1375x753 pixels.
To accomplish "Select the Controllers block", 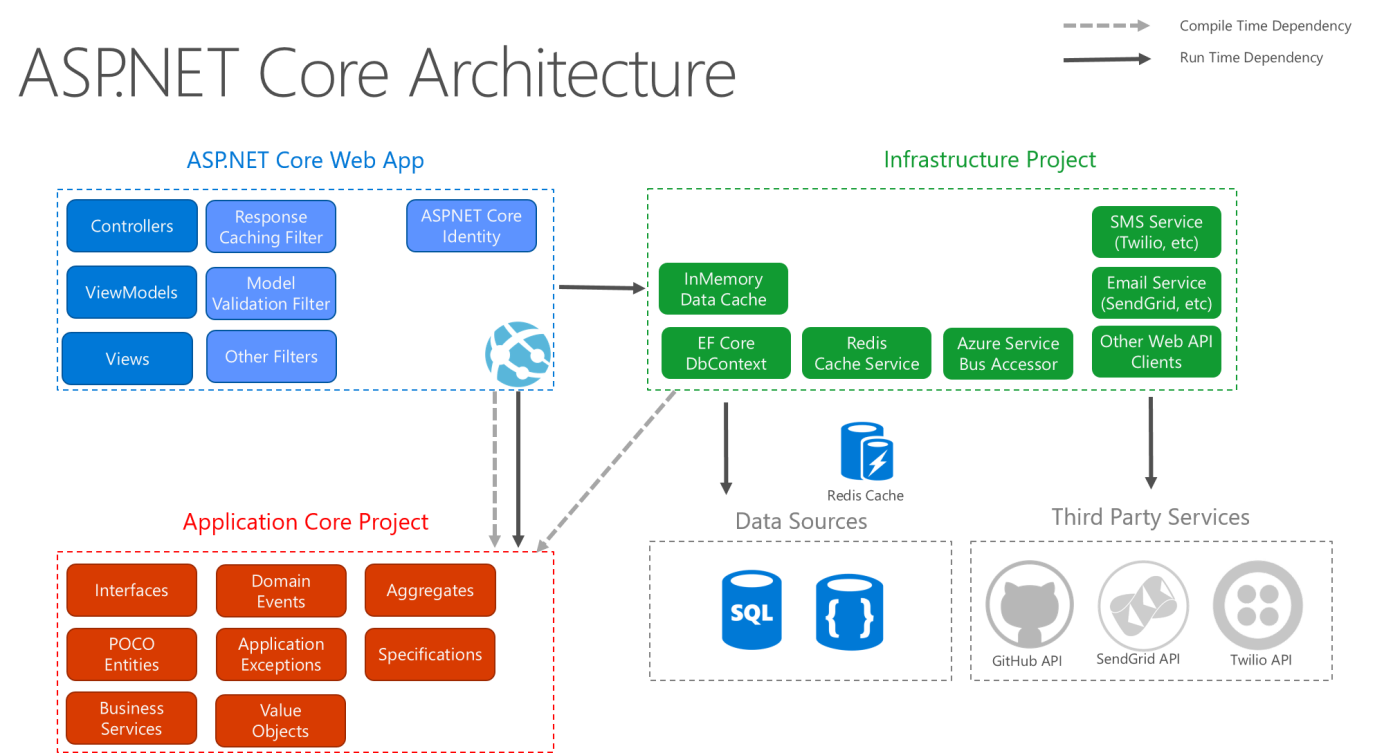I will coord(131,225).
